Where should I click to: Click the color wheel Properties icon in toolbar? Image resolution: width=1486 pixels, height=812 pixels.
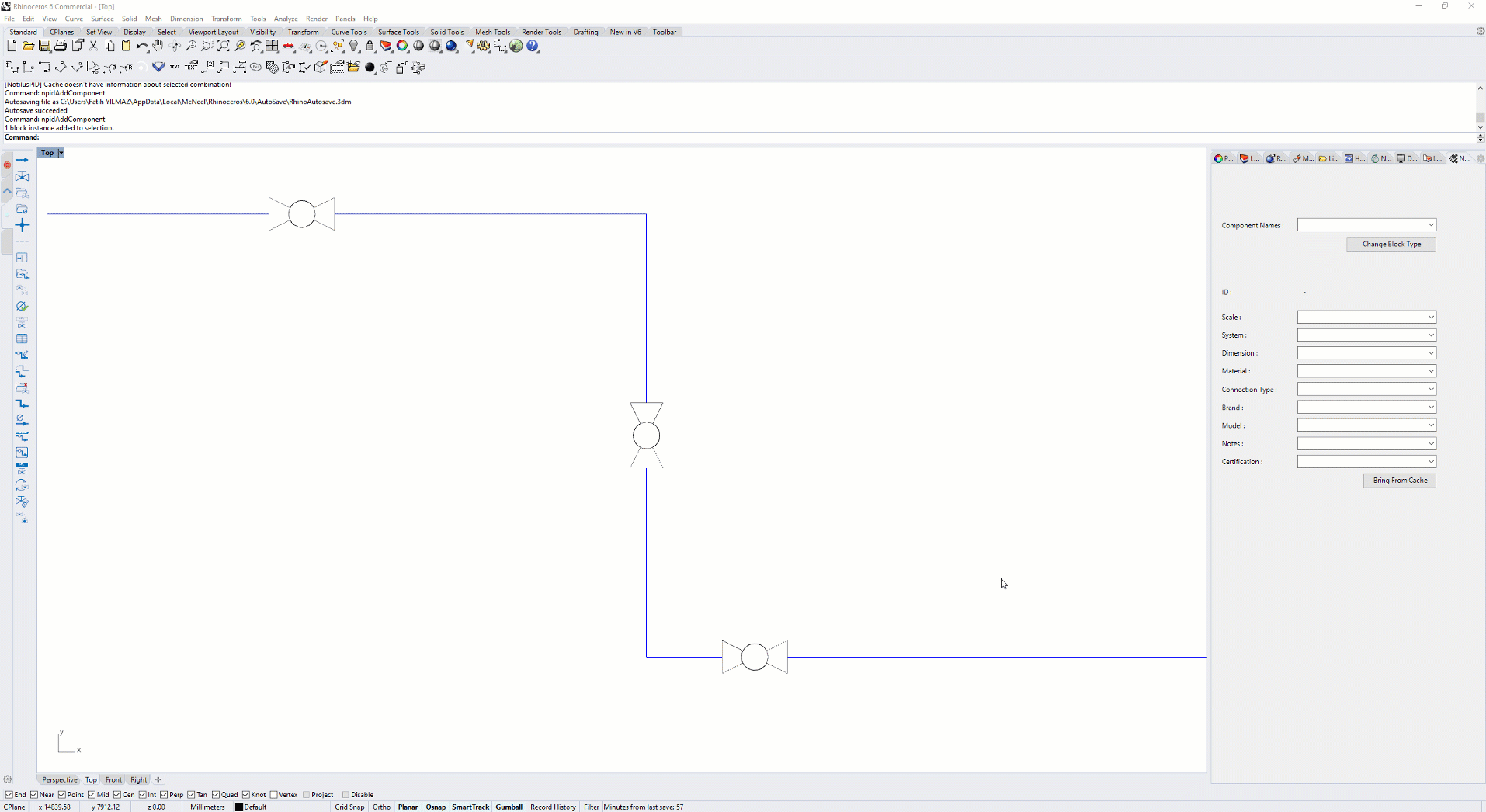(x=402, y=47)
